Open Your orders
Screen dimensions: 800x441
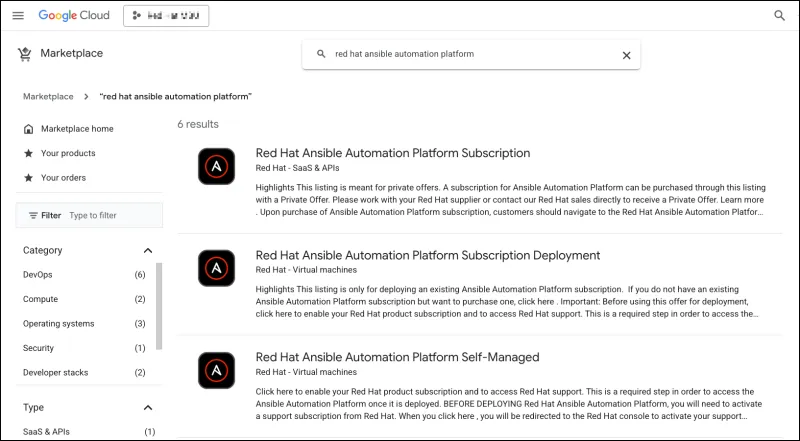pyautogui.click(x=63, y=178)
